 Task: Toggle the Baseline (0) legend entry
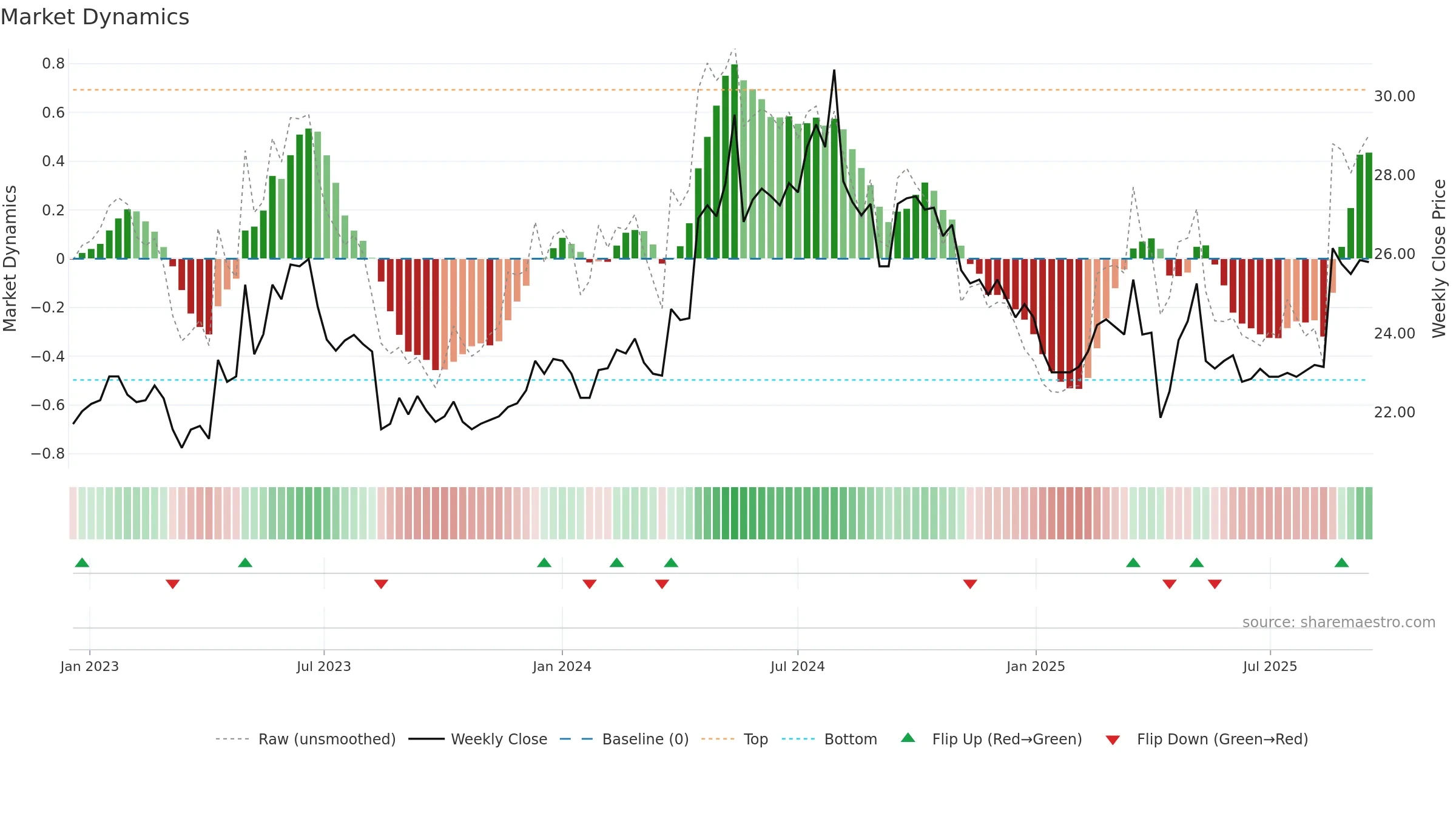(624, 739)
